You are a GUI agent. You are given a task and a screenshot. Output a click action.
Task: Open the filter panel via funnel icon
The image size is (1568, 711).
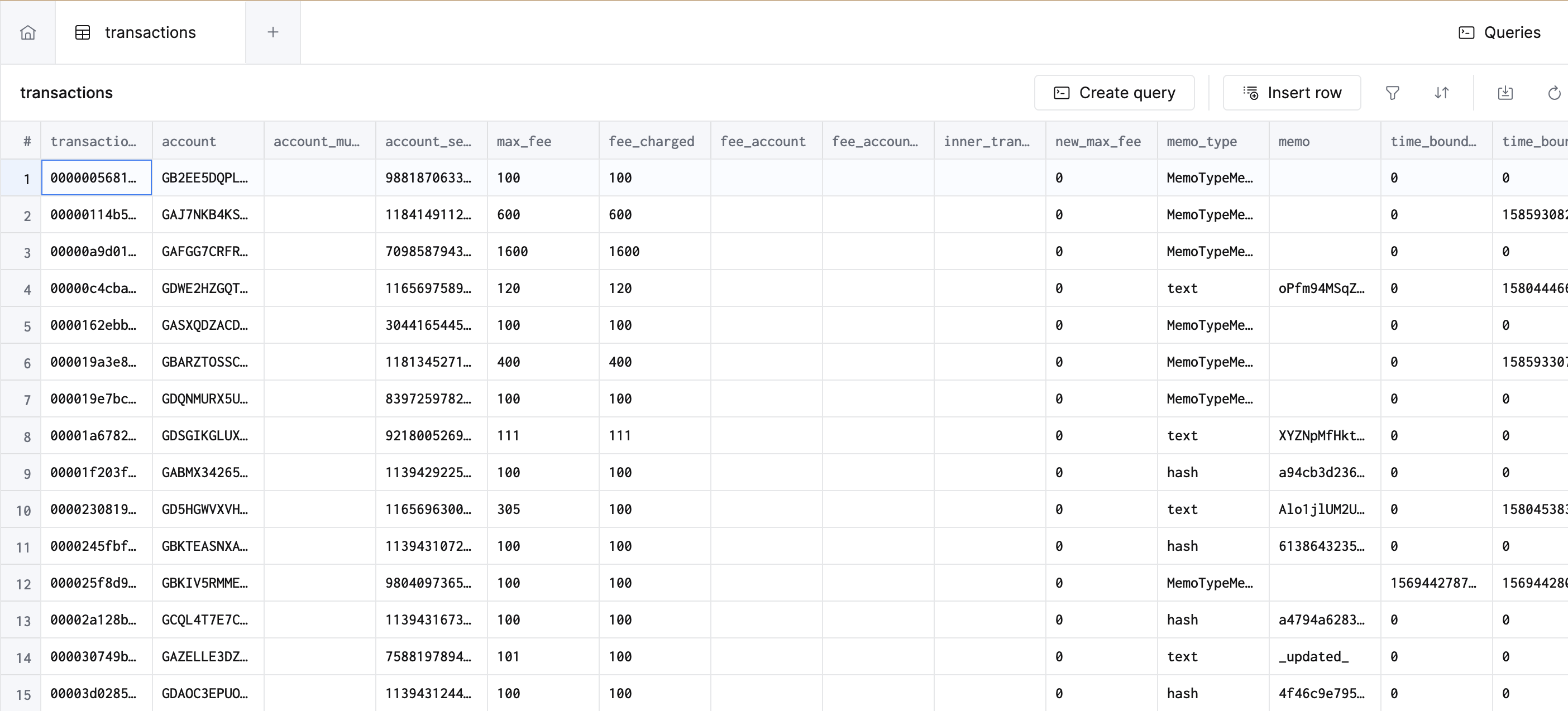(x=1393, y=93)
